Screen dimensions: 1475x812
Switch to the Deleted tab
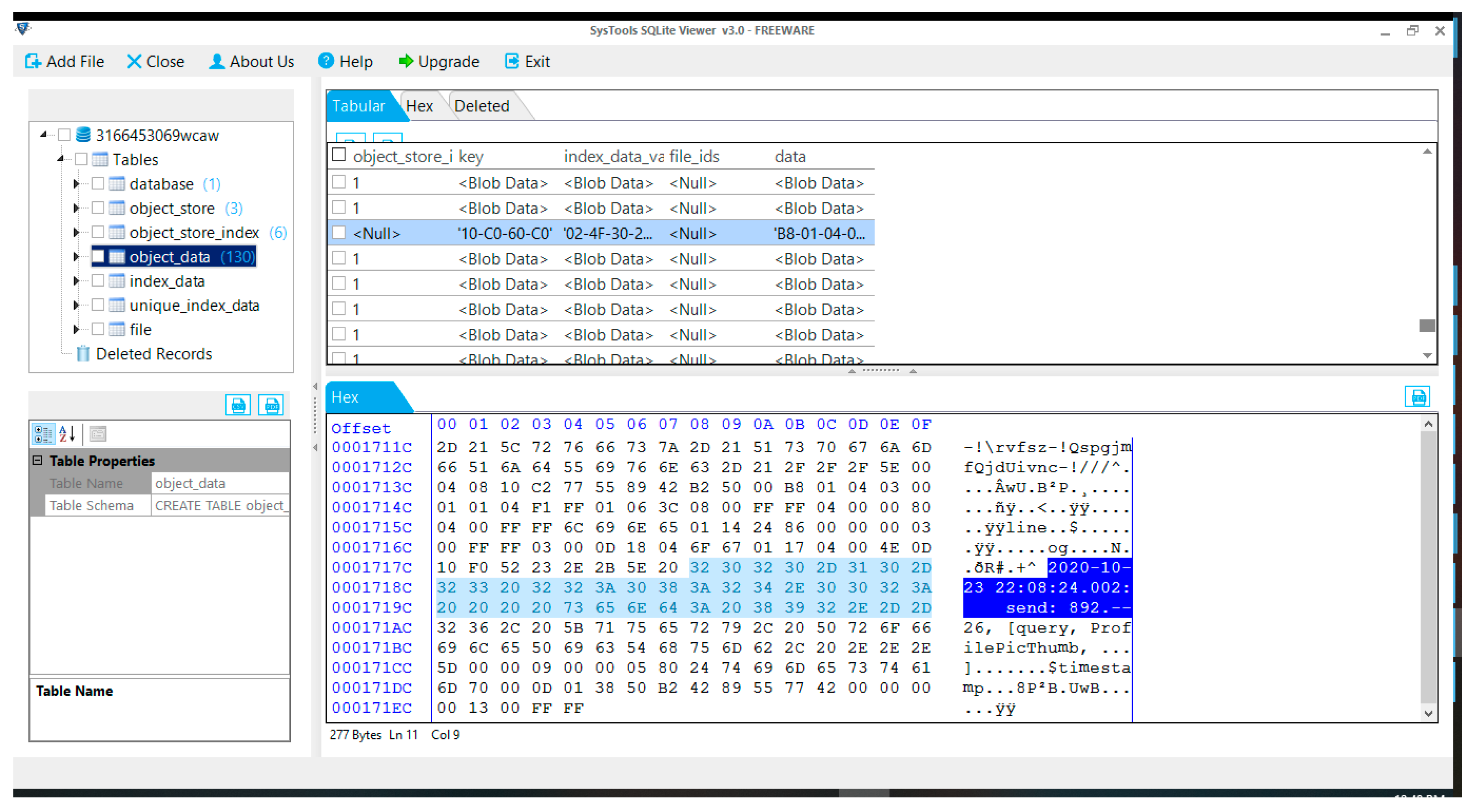482,106
